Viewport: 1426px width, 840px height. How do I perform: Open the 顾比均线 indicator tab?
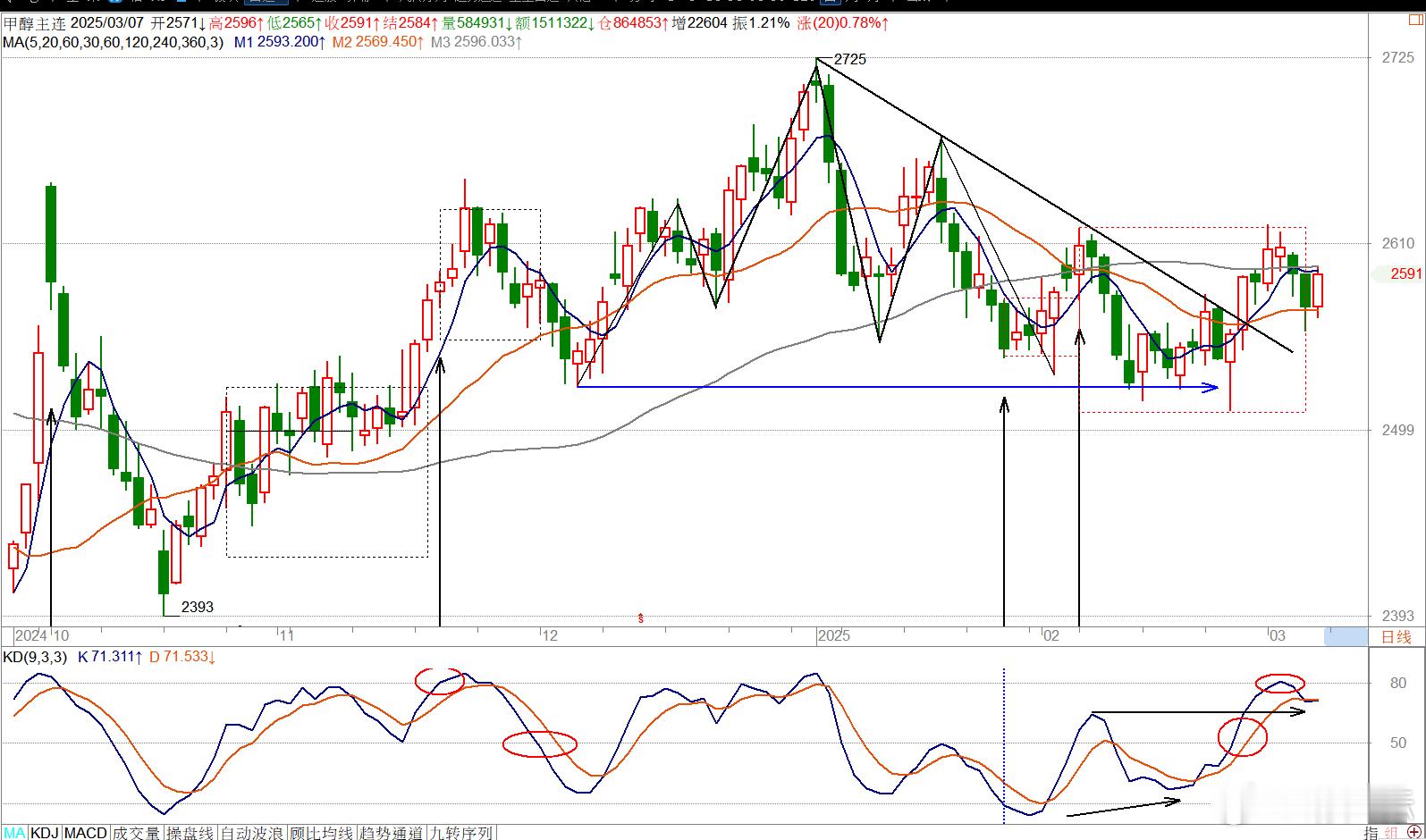(x=322, y=833)
